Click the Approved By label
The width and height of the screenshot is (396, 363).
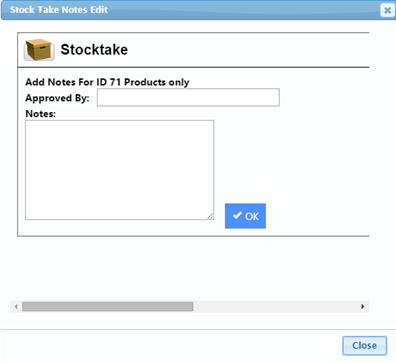click(57, 98)
